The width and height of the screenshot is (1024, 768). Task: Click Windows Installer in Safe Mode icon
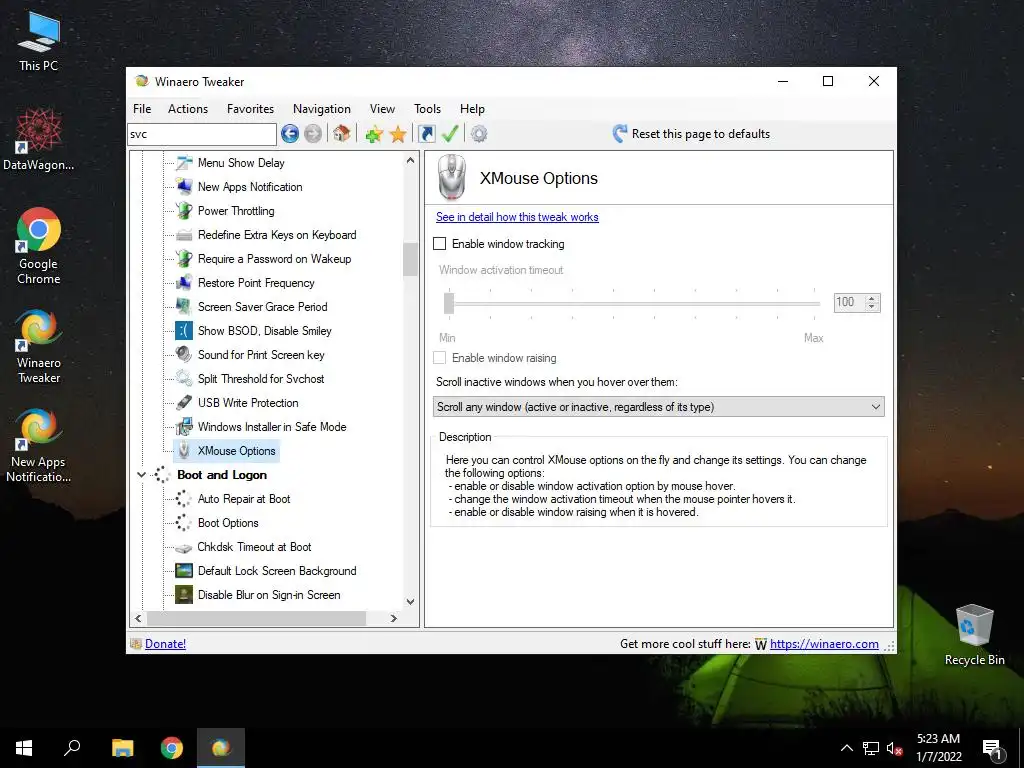(184, 426)
